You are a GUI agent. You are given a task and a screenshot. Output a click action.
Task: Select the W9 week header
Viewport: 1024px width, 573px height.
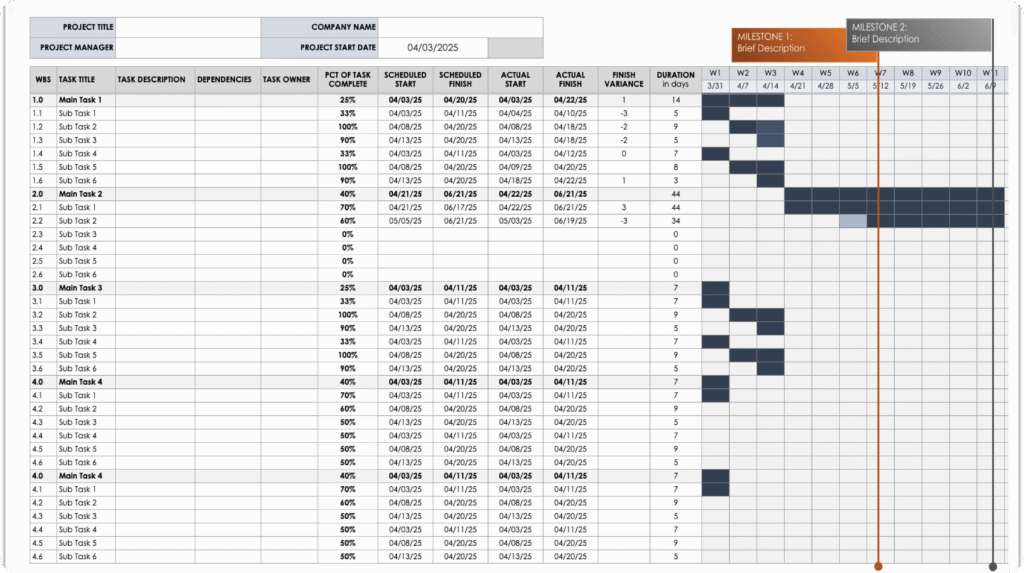pyautogui.click(x=935, y=73)
